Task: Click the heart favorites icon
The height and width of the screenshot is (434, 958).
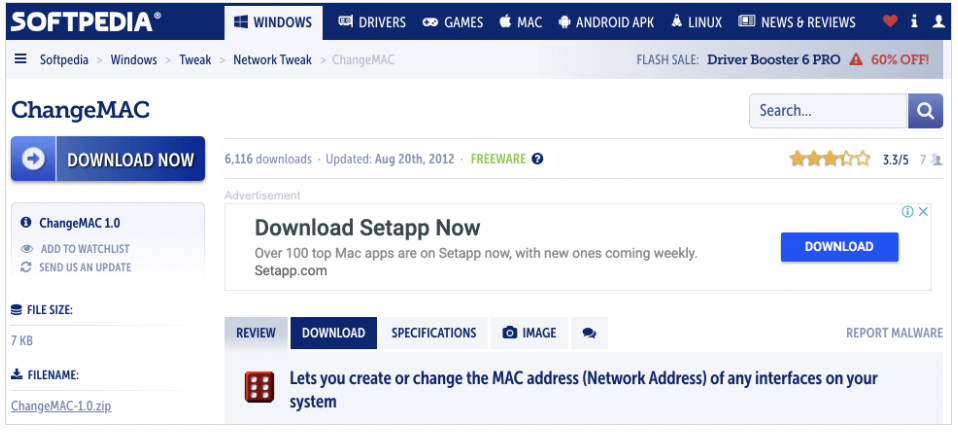Action: 890,21
